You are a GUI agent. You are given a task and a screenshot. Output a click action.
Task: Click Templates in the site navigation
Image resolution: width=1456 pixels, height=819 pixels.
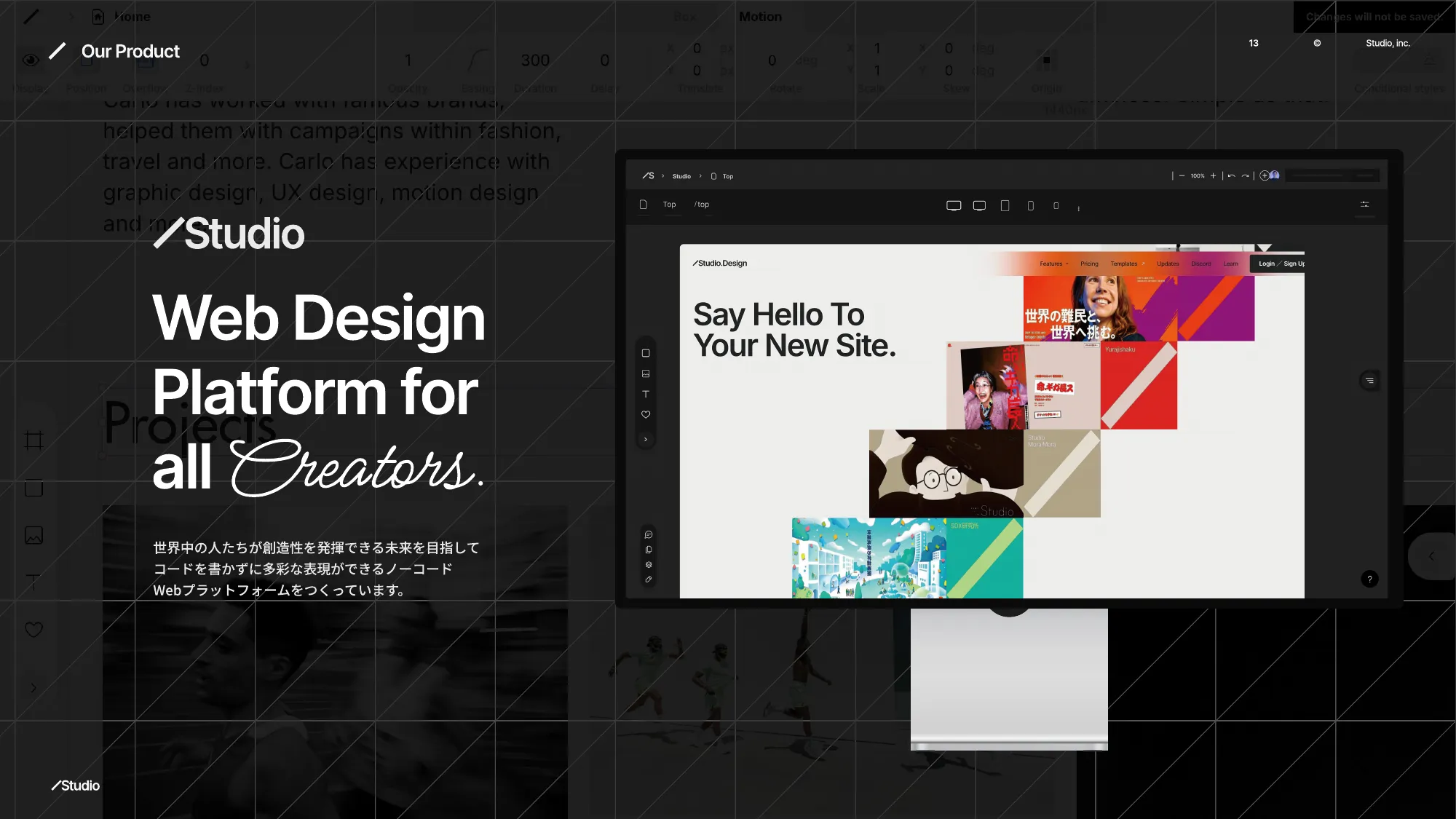1123,264
